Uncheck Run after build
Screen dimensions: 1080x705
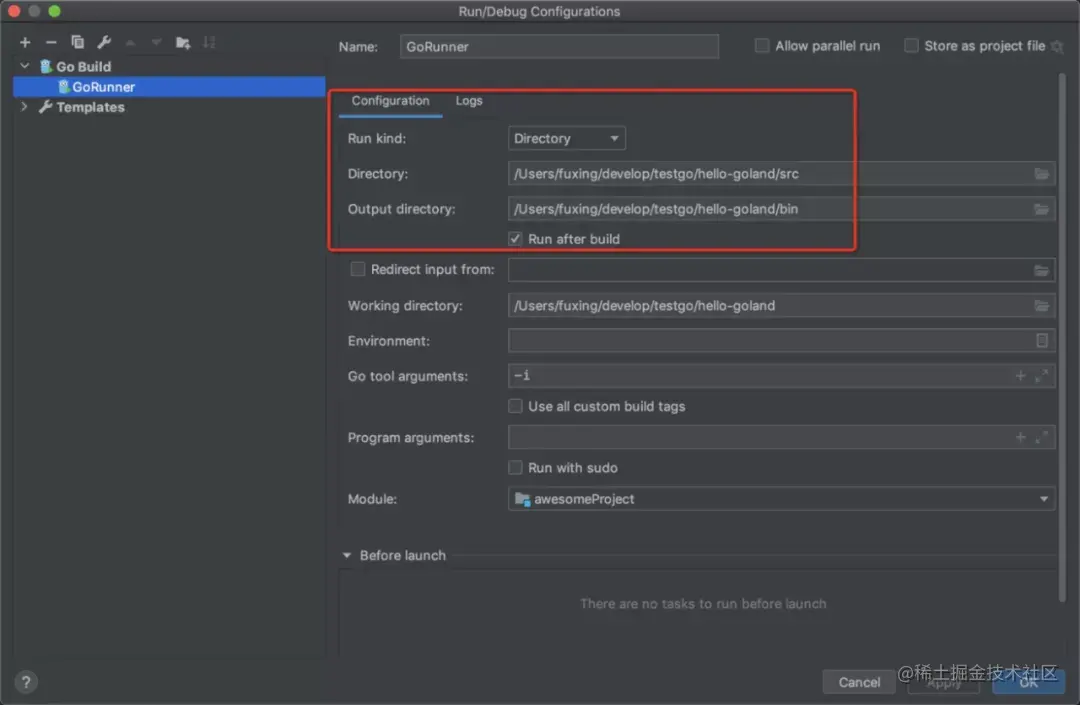tap(515, 239)
